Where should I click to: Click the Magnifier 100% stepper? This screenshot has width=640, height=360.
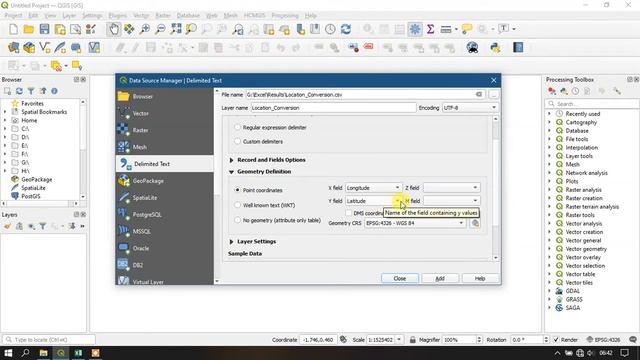(479, 340)
